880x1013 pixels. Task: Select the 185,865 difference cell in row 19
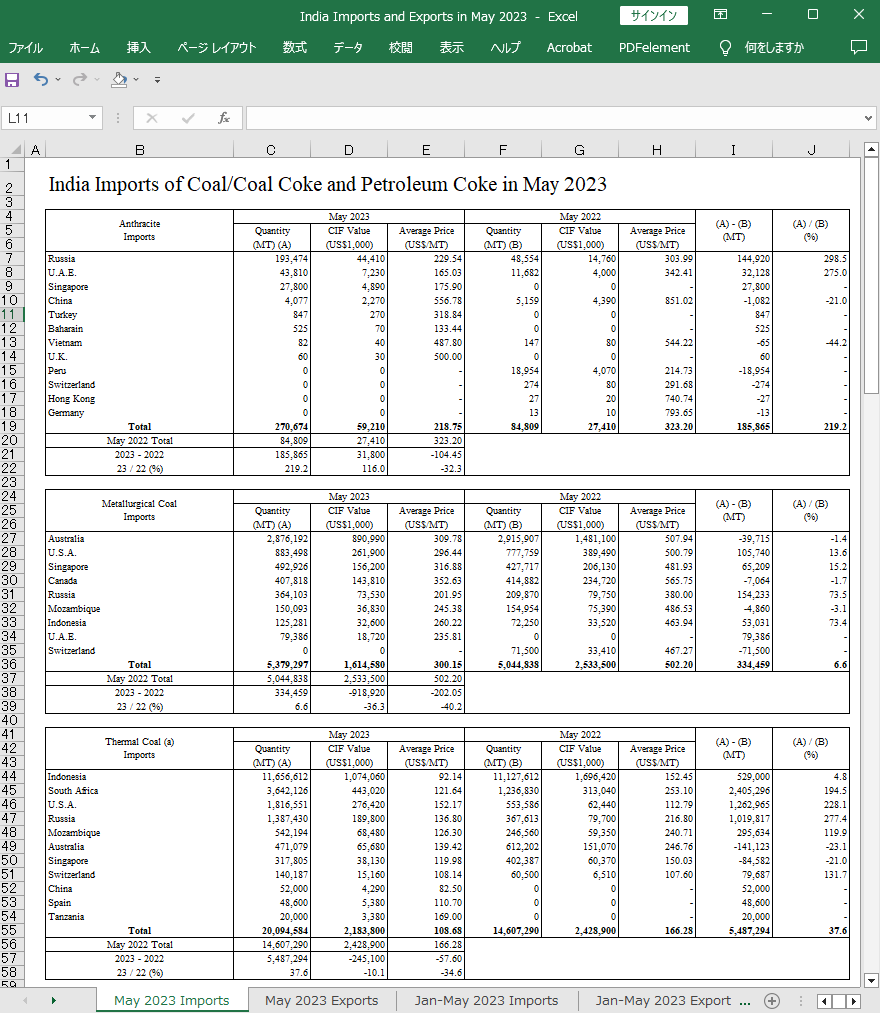click(733, 426)
